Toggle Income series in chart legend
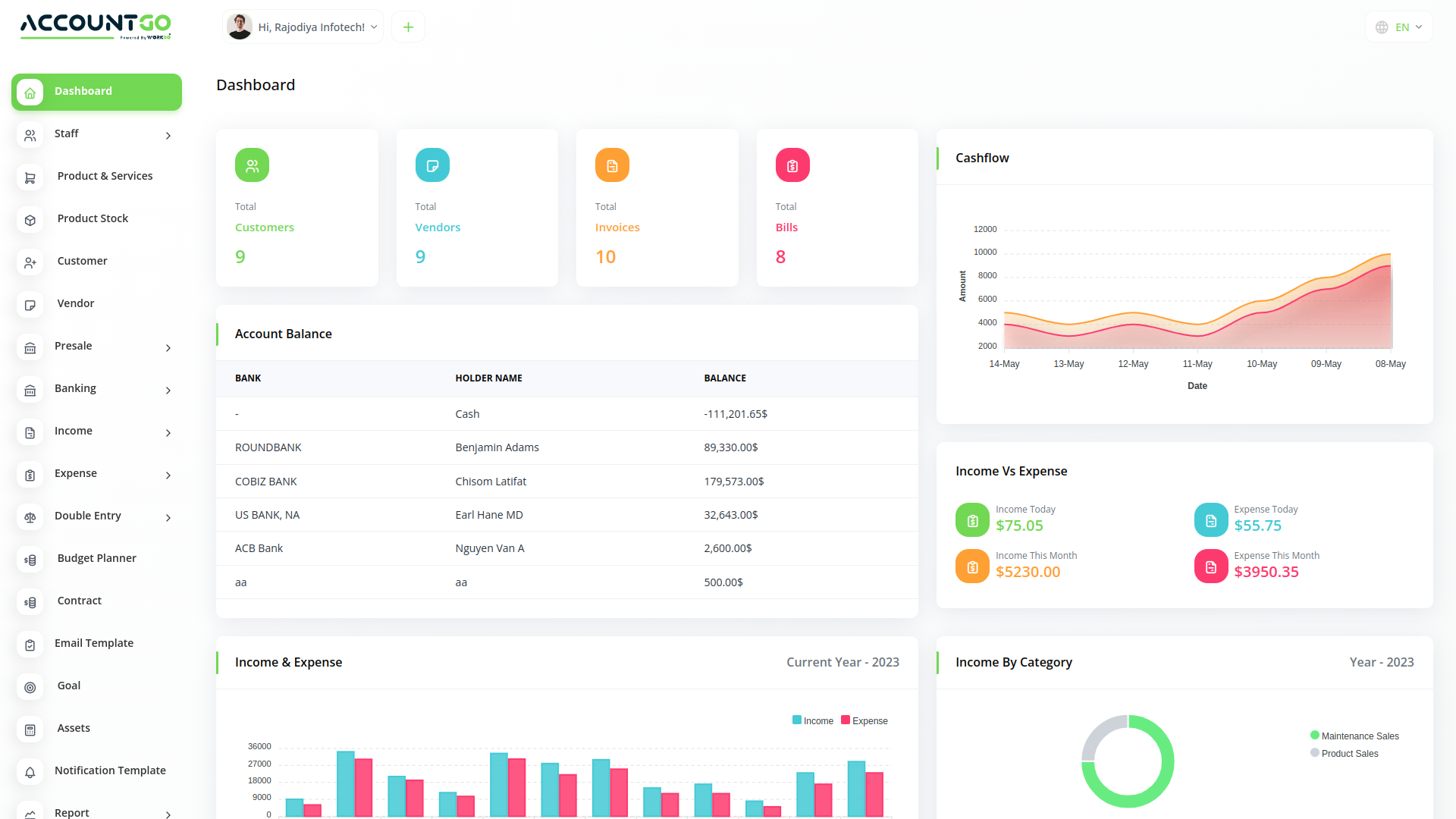 click(x=813, y=720)
